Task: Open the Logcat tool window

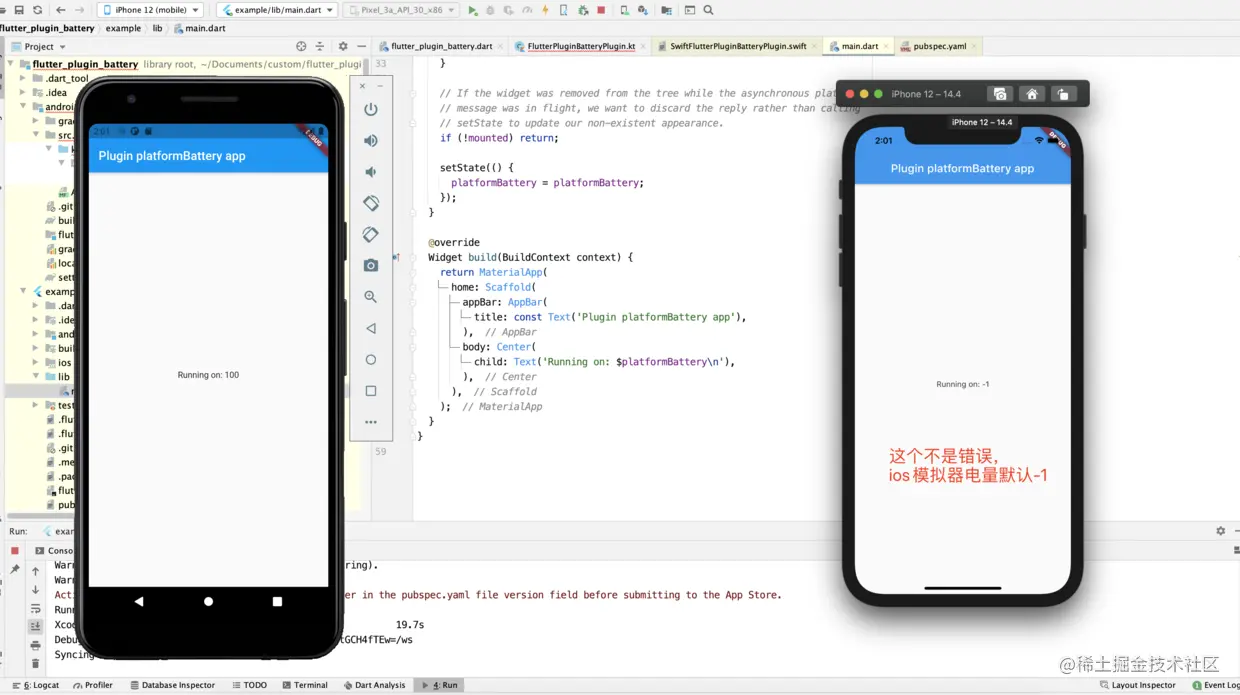Action: click(36, 685)
